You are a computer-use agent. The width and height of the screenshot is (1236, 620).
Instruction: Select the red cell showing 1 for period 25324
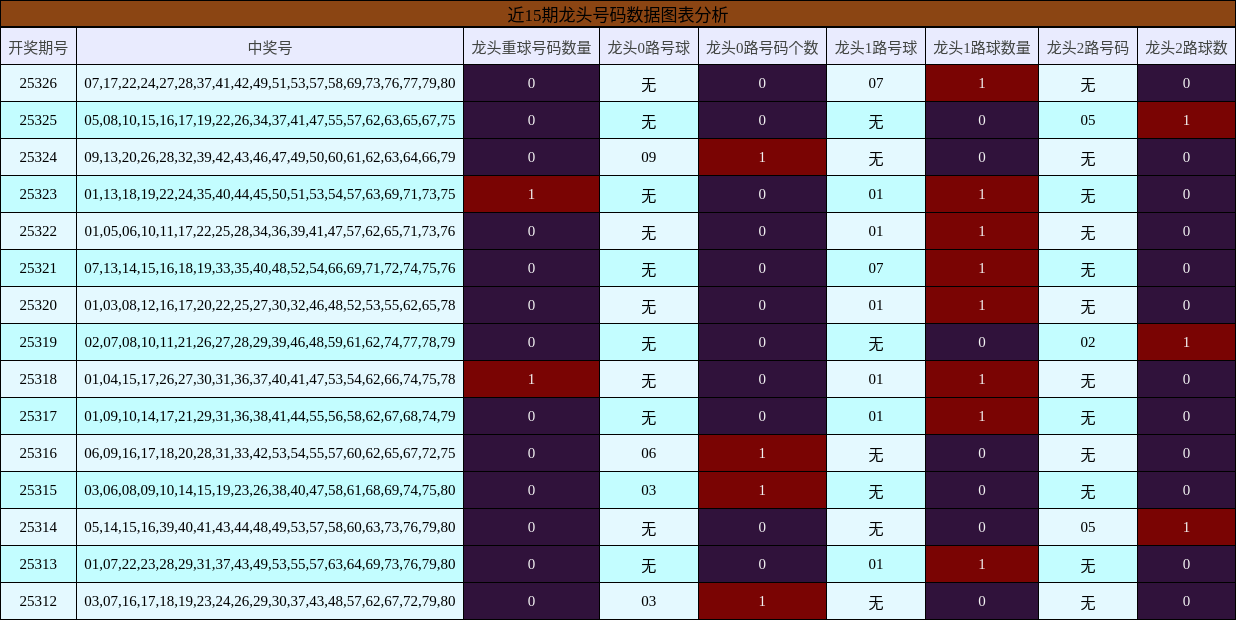pyautogui.click(x=762, y=156)
